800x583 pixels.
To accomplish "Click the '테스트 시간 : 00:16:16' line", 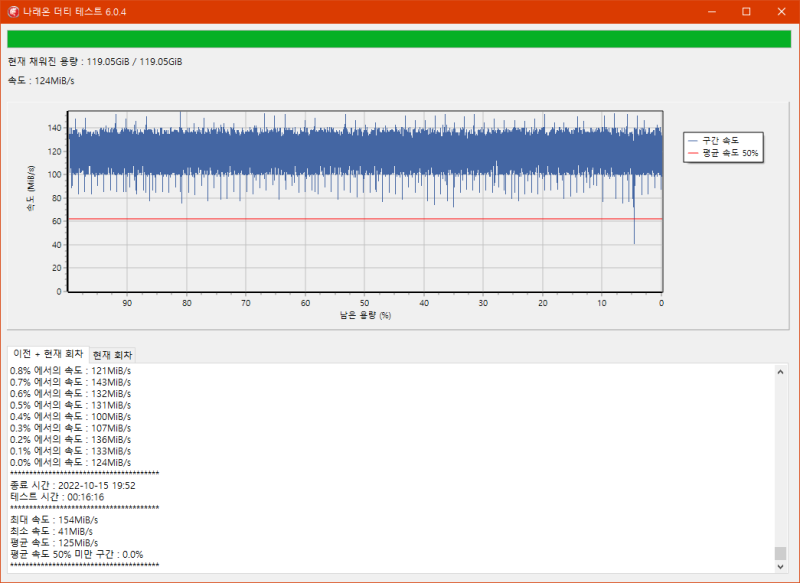I will [x=57, y=497].
